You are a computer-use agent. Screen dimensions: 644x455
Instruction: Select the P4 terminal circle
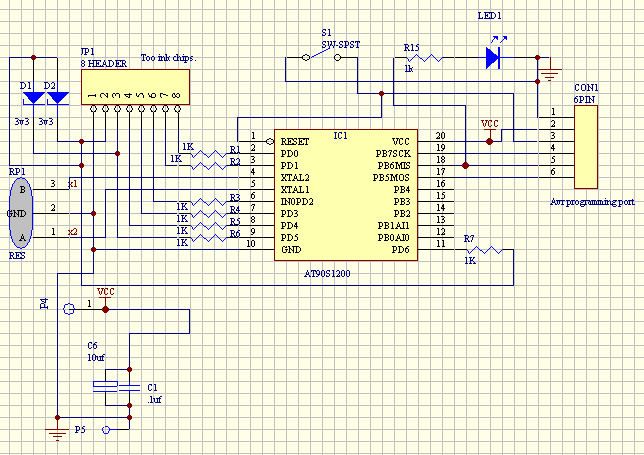69,309
